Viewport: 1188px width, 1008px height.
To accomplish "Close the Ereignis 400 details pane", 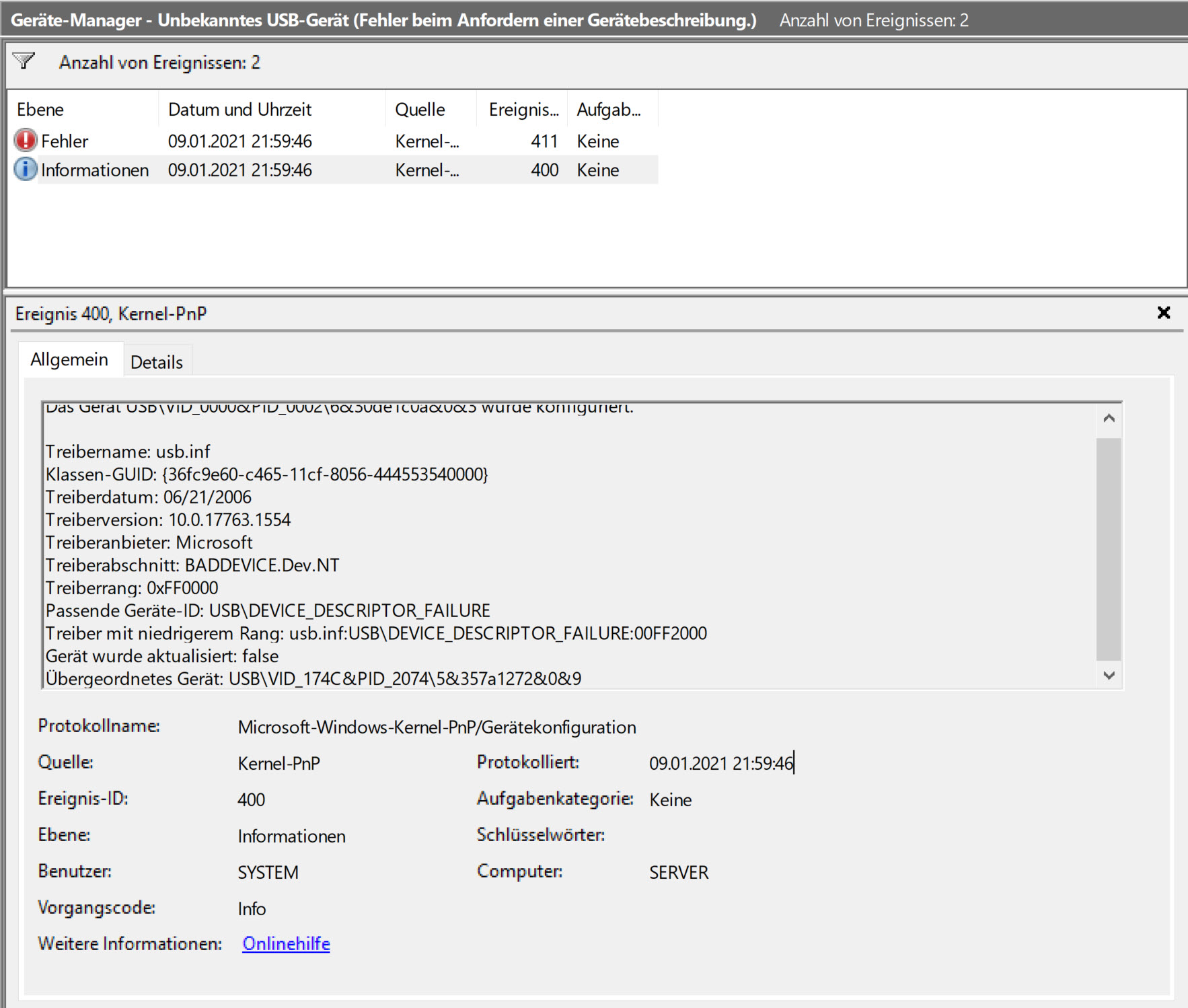I will tap(1163, 313).
